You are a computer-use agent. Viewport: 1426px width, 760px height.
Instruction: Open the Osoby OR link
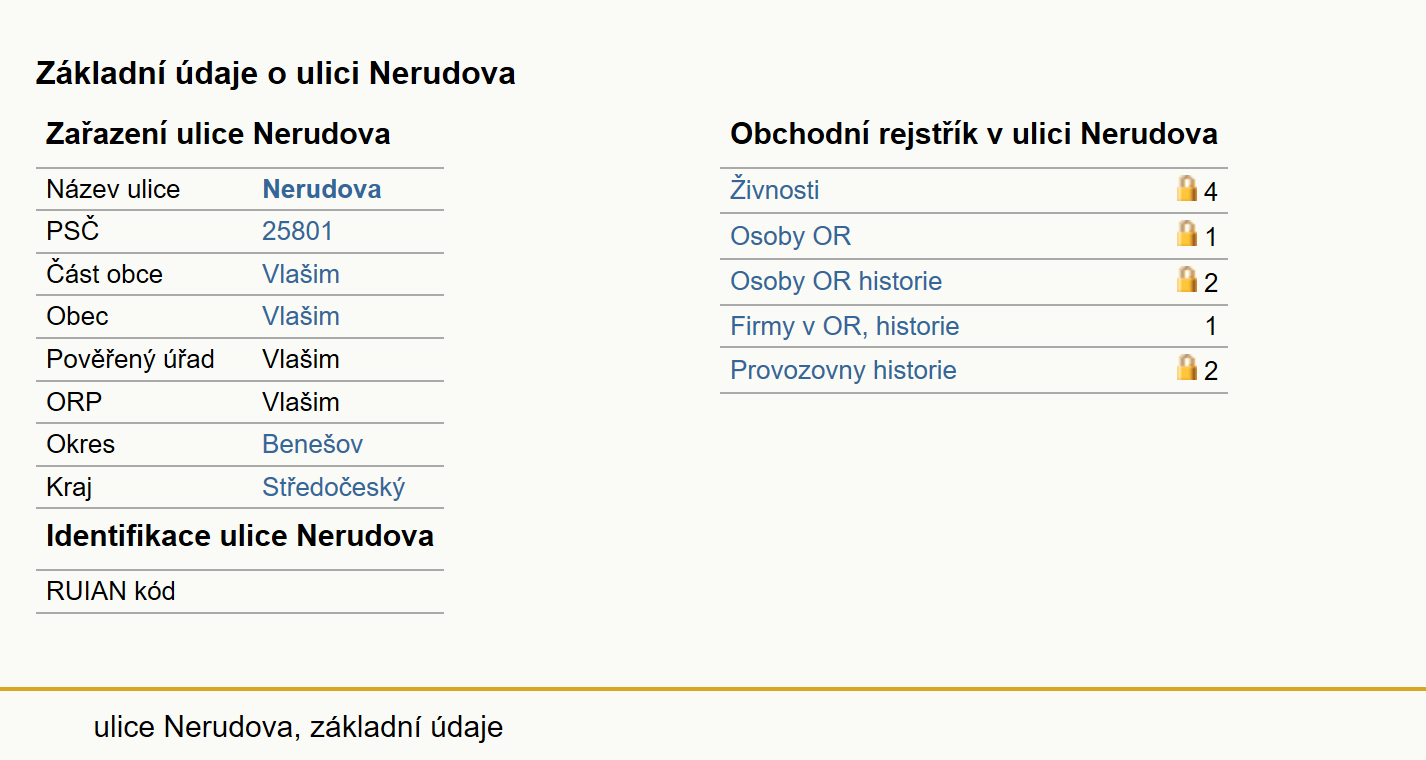point(791,236)
